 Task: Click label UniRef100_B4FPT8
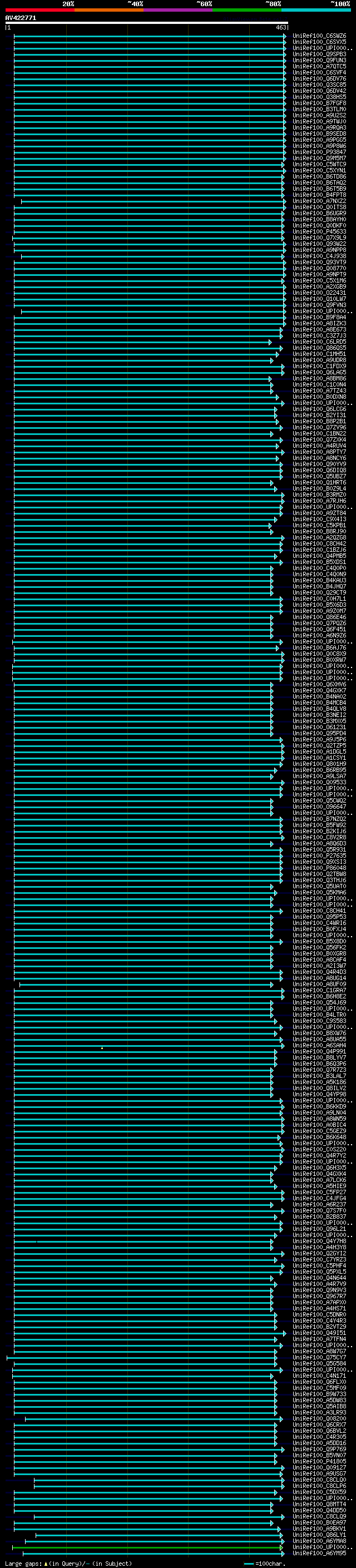[319, 195]
